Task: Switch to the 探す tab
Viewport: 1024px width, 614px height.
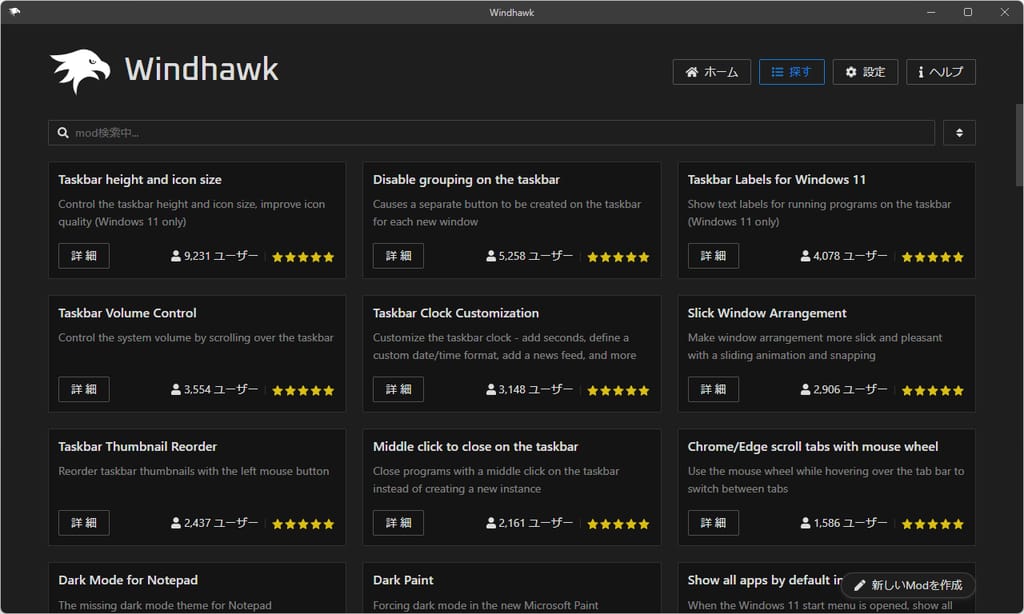Action: tap(791, 72)
